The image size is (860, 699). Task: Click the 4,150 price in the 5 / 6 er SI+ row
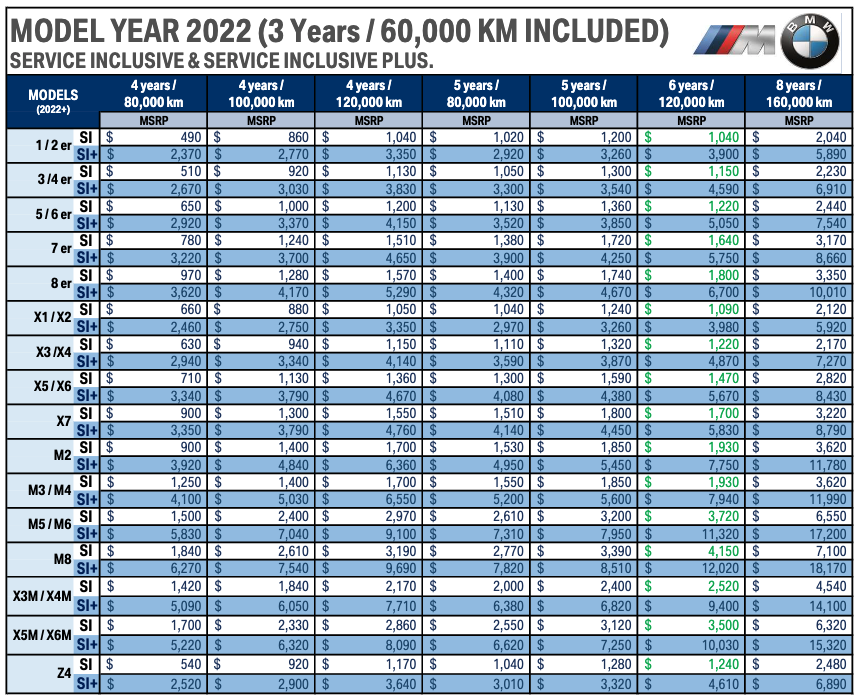click(401, 223)
